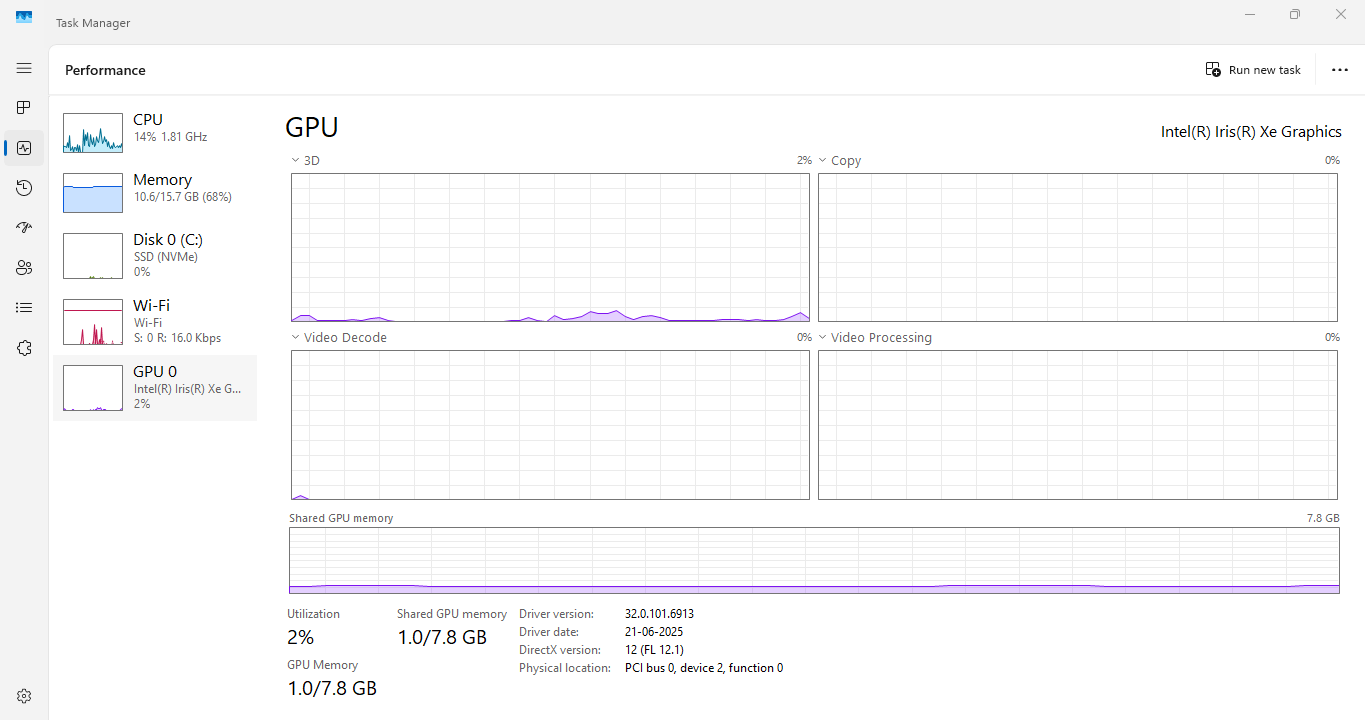The height and width of the screenshot is (720, 1365).
Task: Switch to the Users page icon
Action: click(24, 268)
